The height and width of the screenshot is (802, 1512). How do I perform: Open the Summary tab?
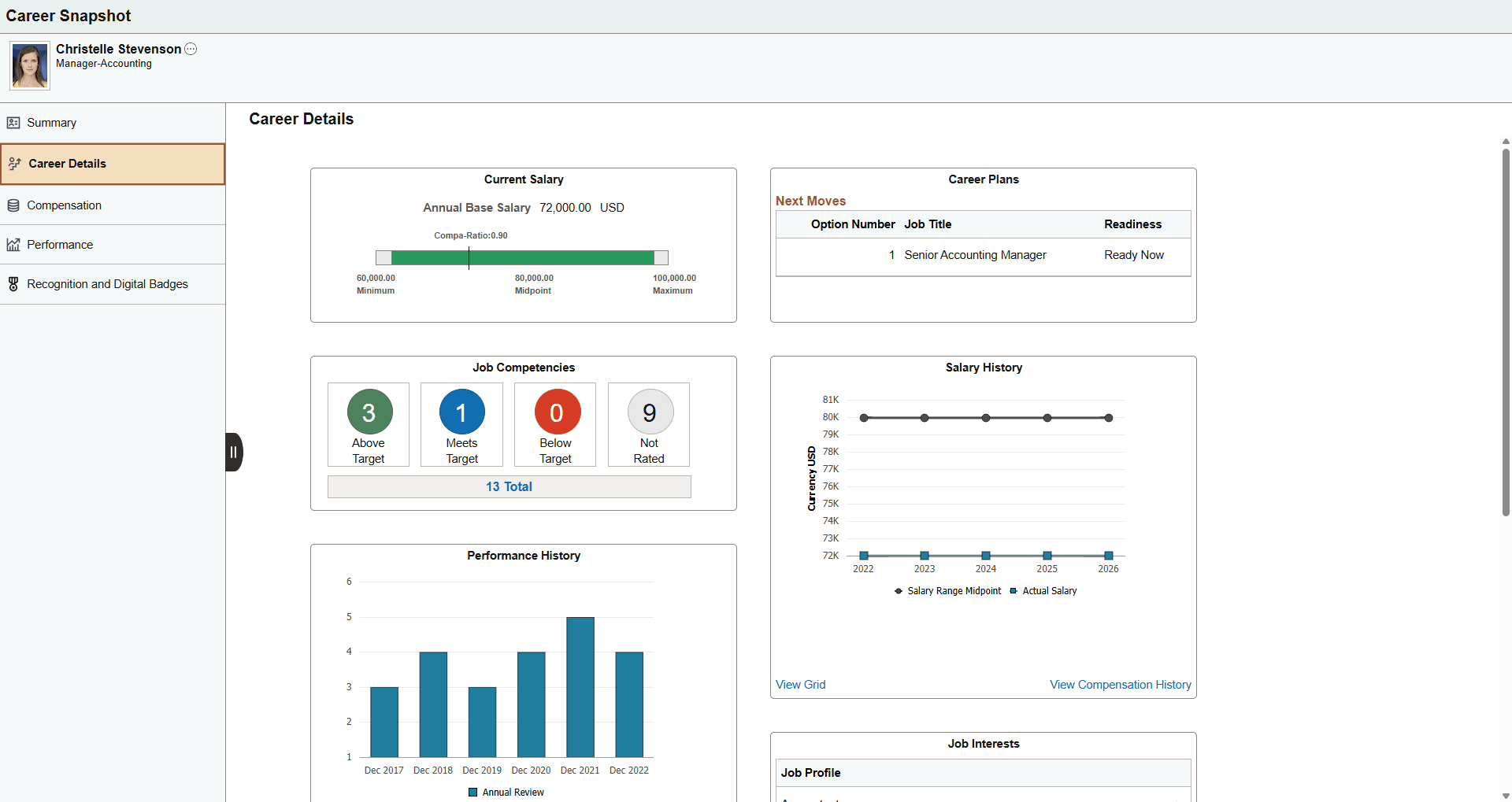click(113, 123)
